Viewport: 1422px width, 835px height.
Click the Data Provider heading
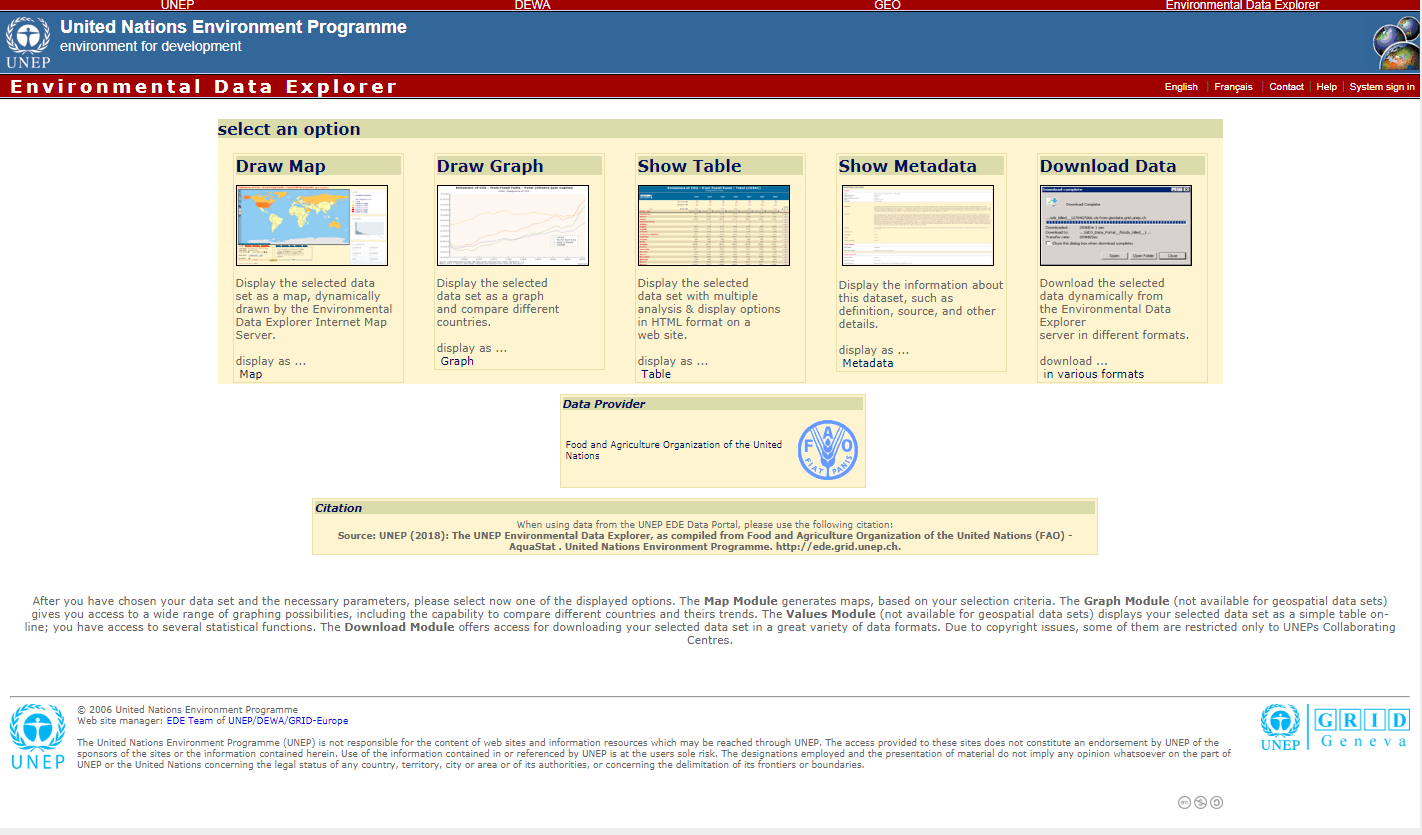pos(604,404)
